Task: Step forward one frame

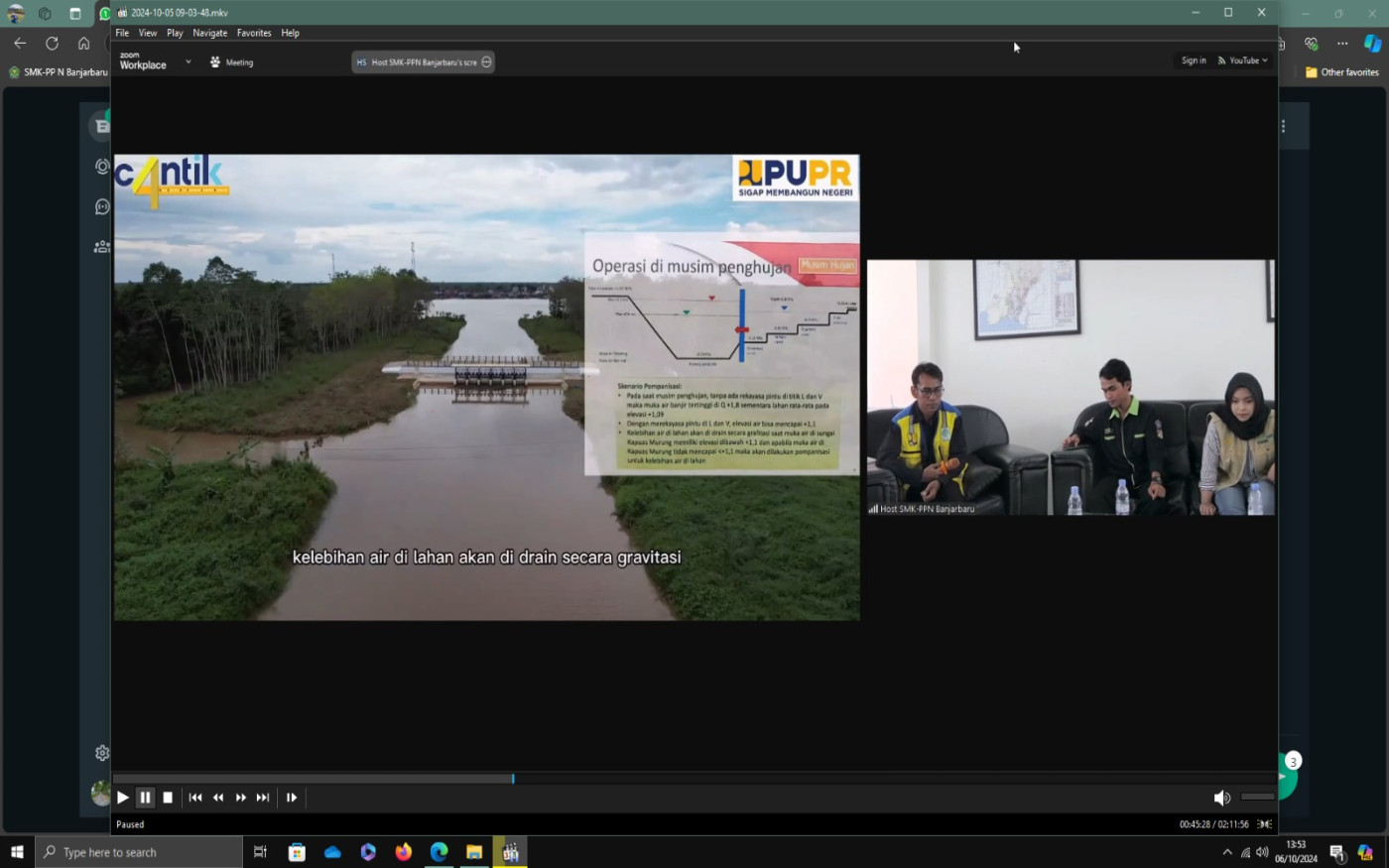Action: (292, 798)
